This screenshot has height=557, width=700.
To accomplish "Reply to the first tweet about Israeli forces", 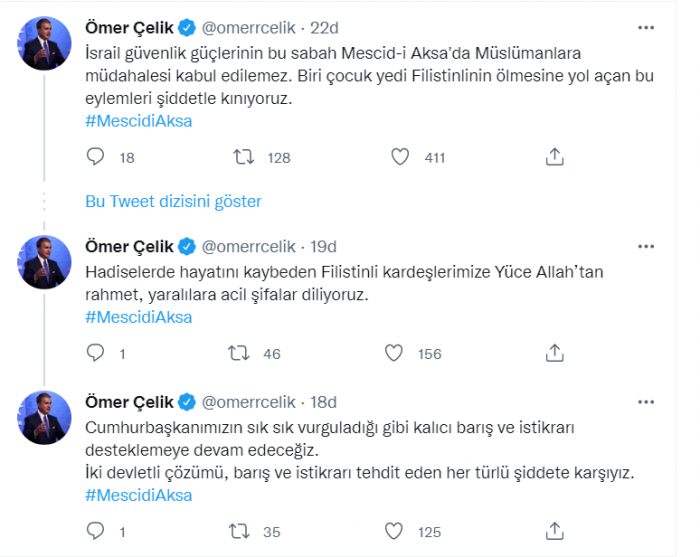I will pyautogui.click(x=96, y=157).
